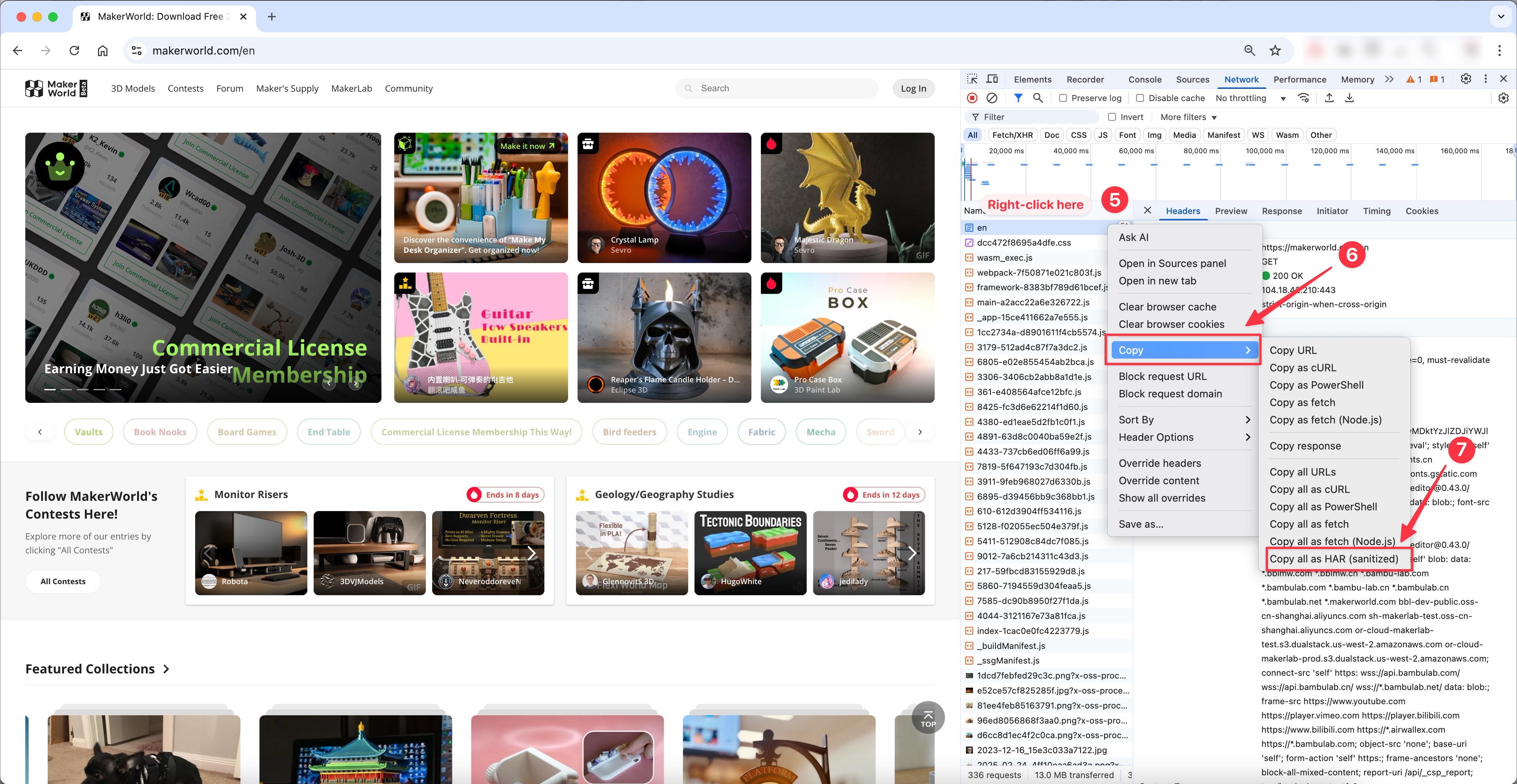The width and height of the screenshot is (1517, 784).
Task: Select the Fetch/XHR filter toggle
Action: [x=1012, y=135]
